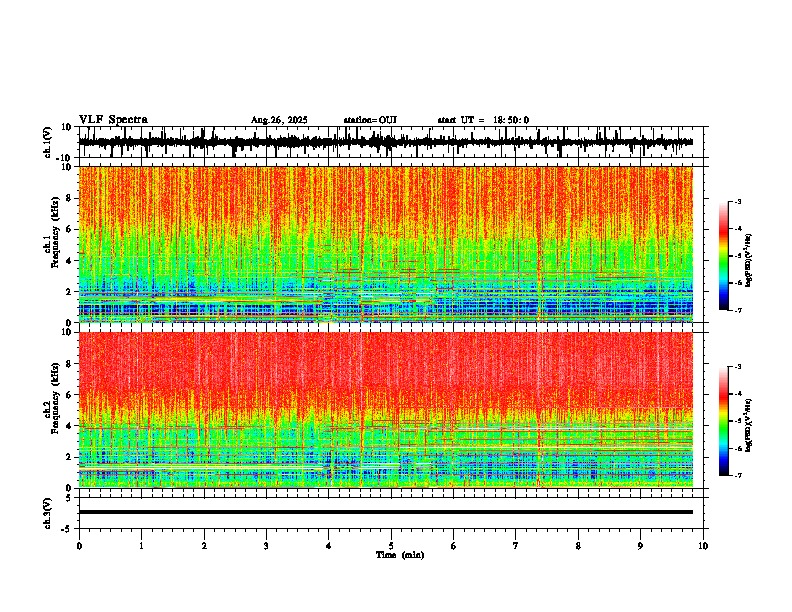Click the time-axis tick label "2"
This screenshot has height=612, width=792.
click(204, 546)
